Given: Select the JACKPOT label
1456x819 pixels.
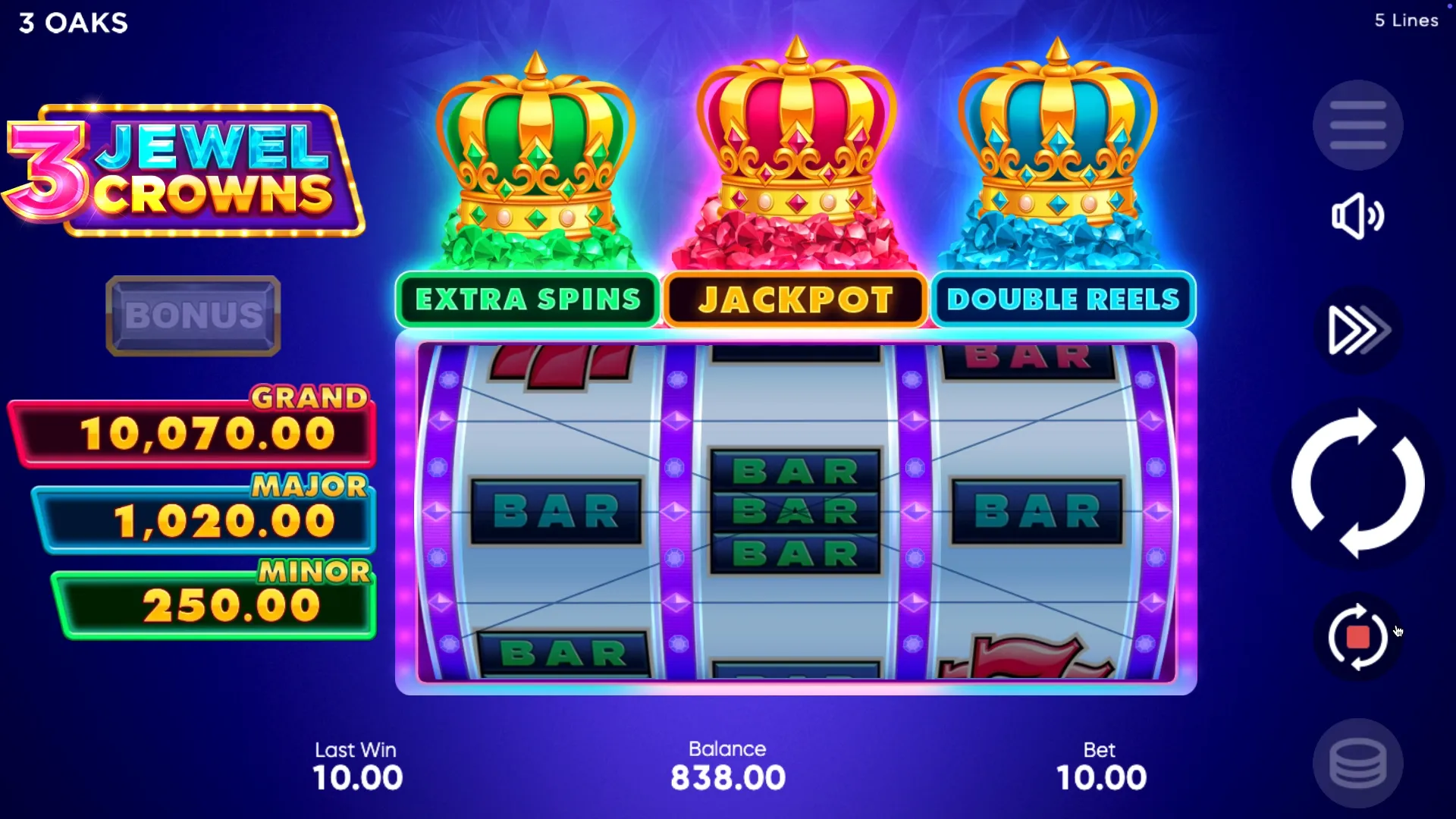Looking at the screenshot, I should 795,300.
